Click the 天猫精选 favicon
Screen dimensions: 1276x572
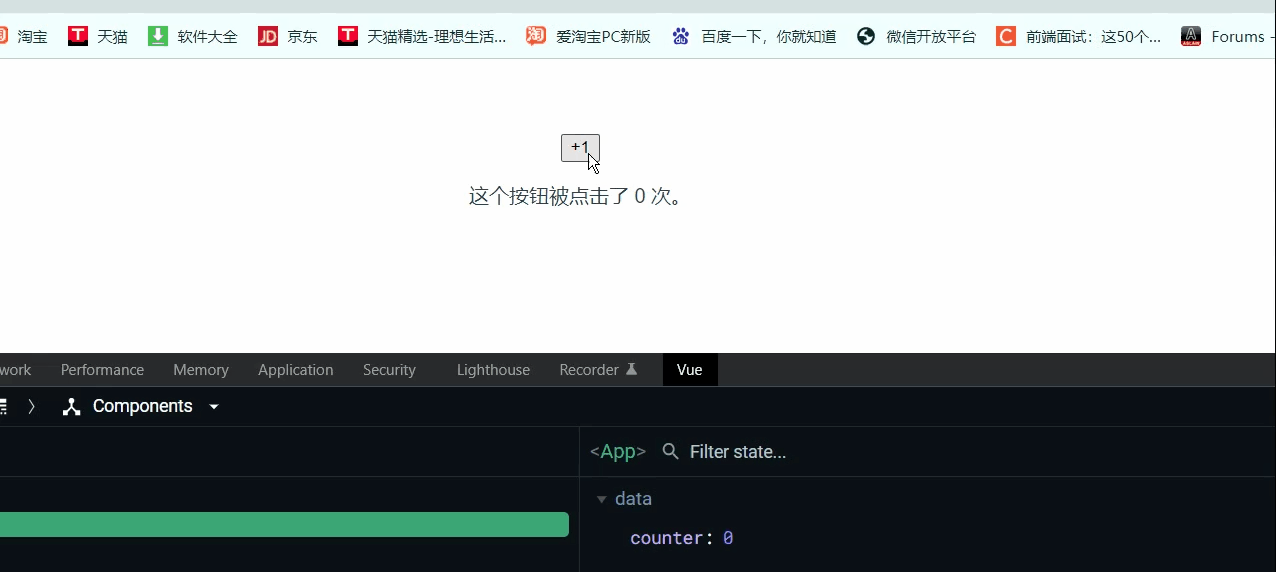348,36
